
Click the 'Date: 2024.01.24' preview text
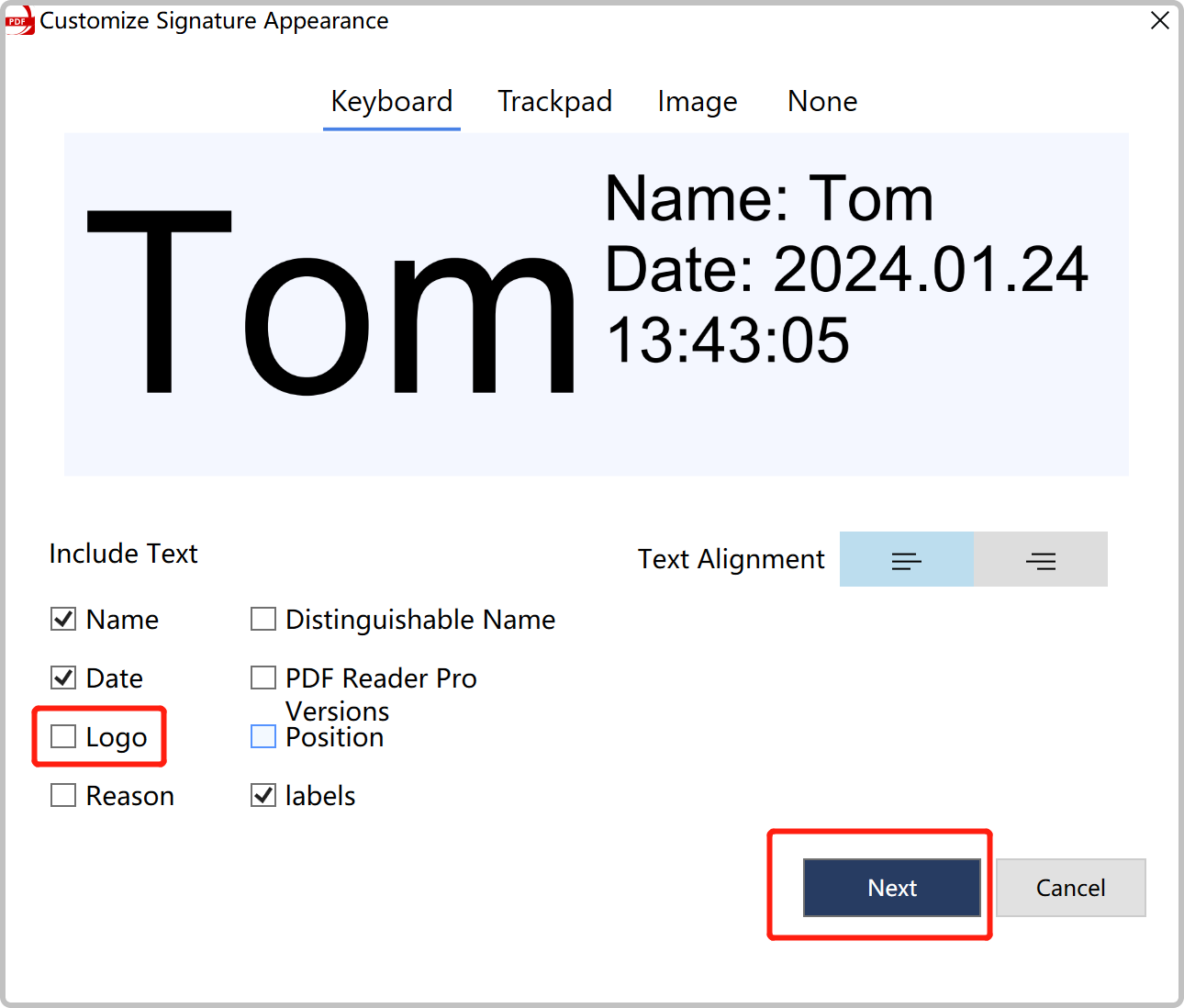coord(846,270)
